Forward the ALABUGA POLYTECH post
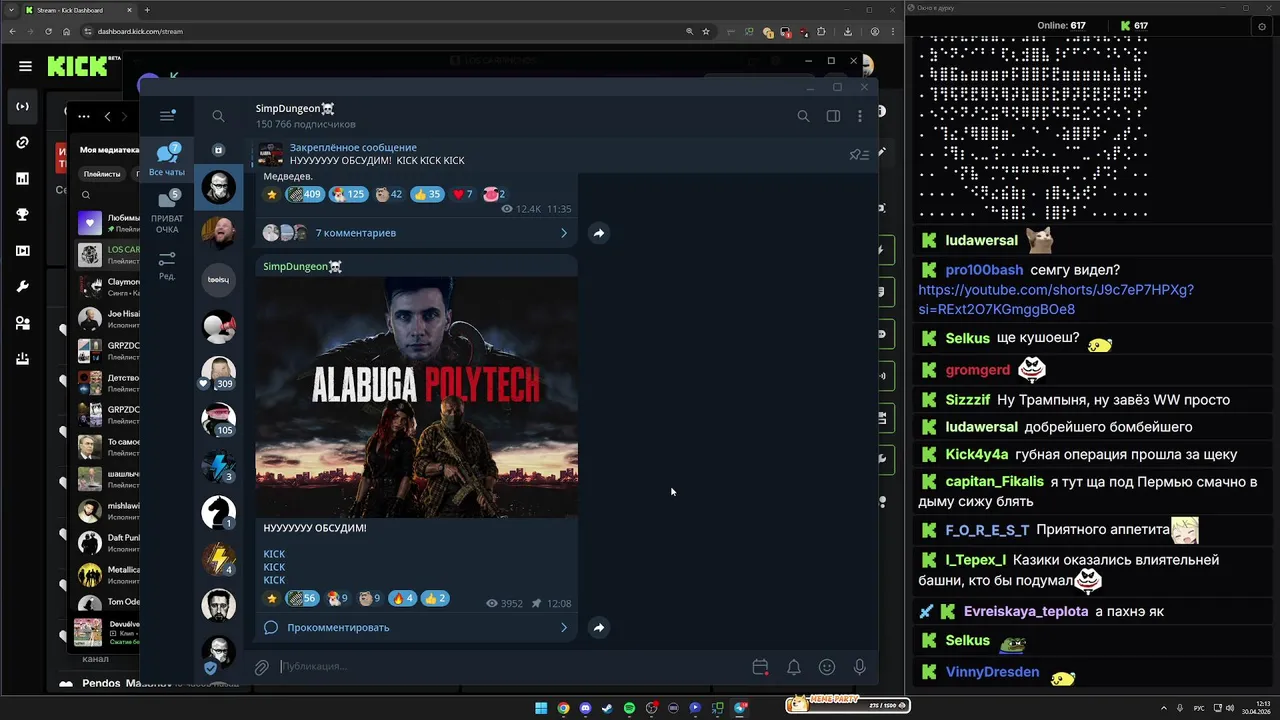The image size is (1280, 720). point(598,628)
